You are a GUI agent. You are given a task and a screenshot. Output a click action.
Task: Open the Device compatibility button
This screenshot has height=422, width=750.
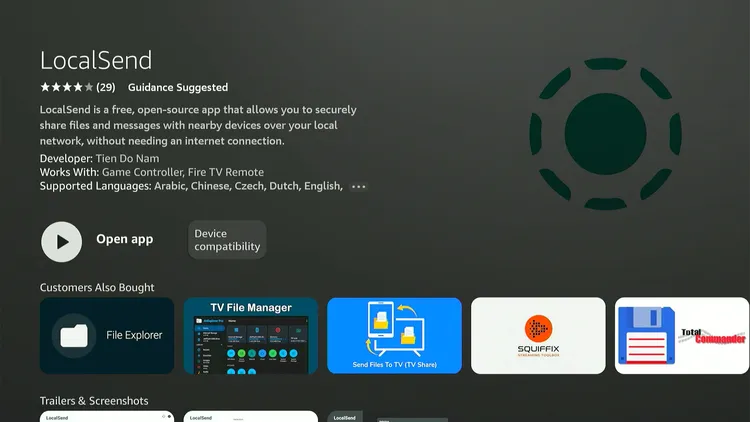(x=227, y=240)
